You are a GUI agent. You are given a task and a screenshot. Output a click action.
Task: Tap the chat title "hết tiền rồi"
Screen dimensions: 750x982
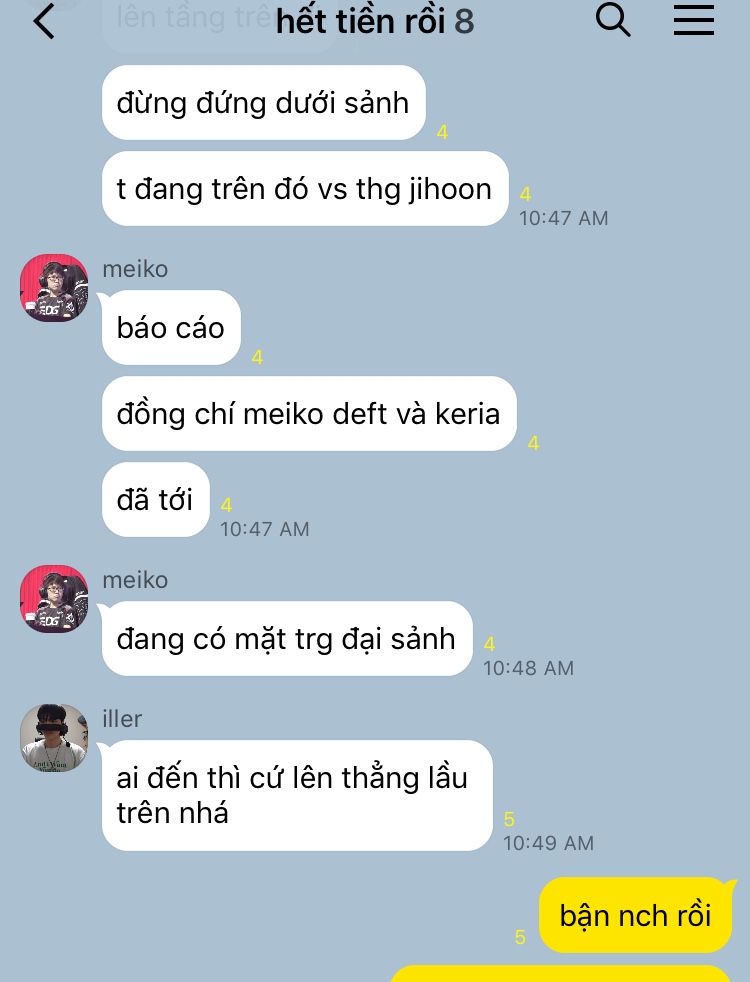pyautogui.click(x=360, y=21)
